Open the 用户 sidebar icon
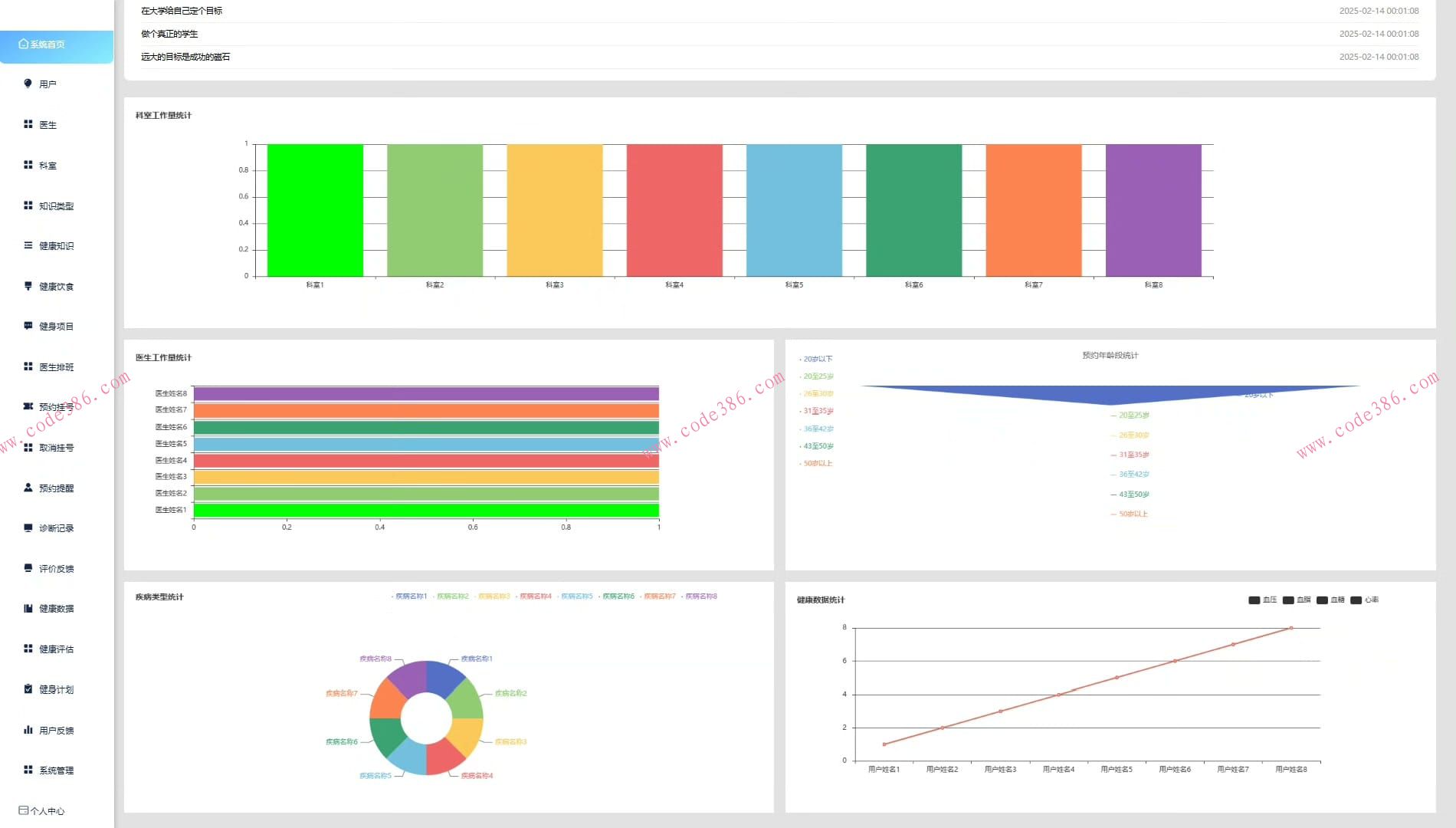 click(28, 84)
